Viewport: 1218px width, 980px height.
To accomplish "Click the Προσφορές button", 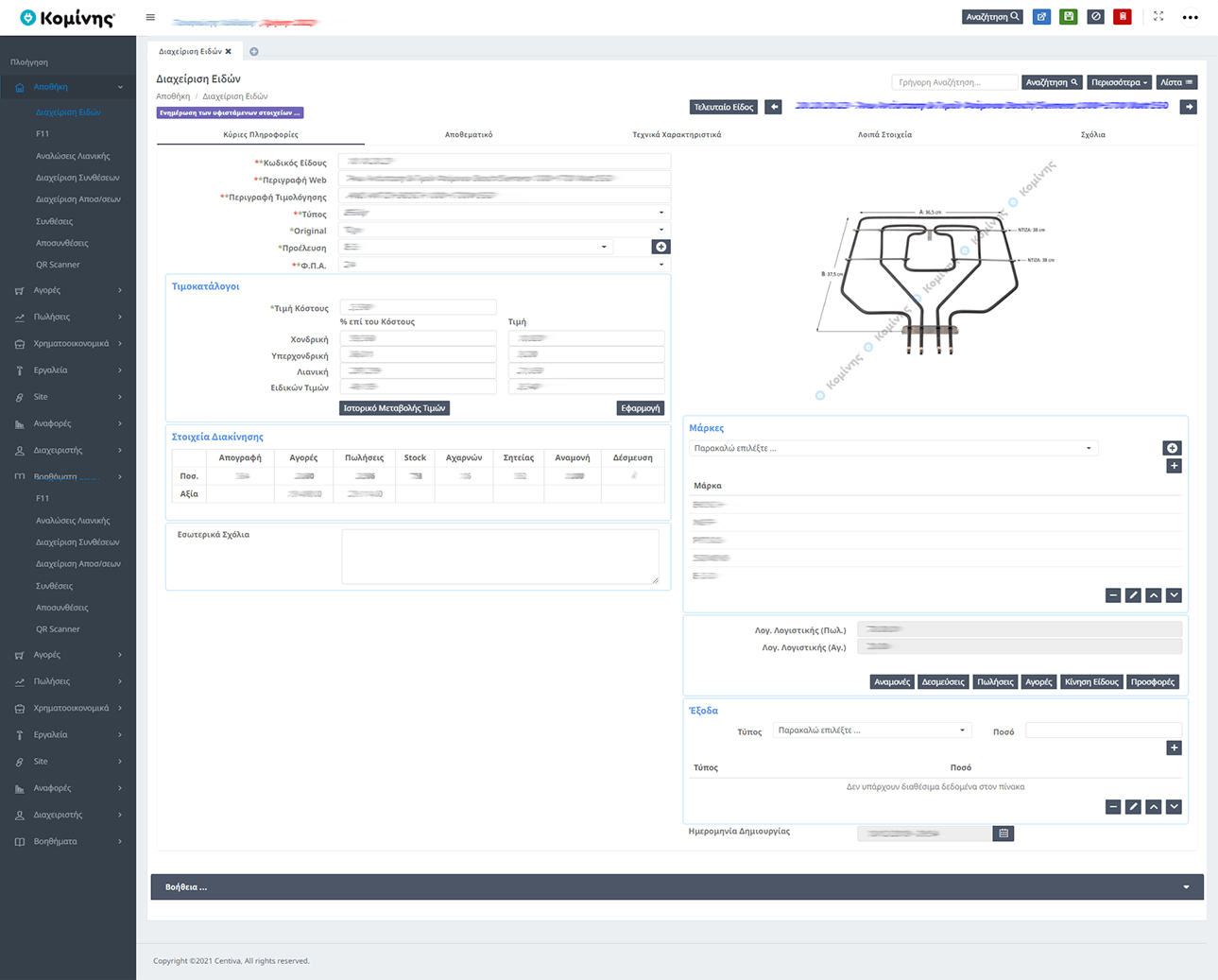I will [1153, 681].
